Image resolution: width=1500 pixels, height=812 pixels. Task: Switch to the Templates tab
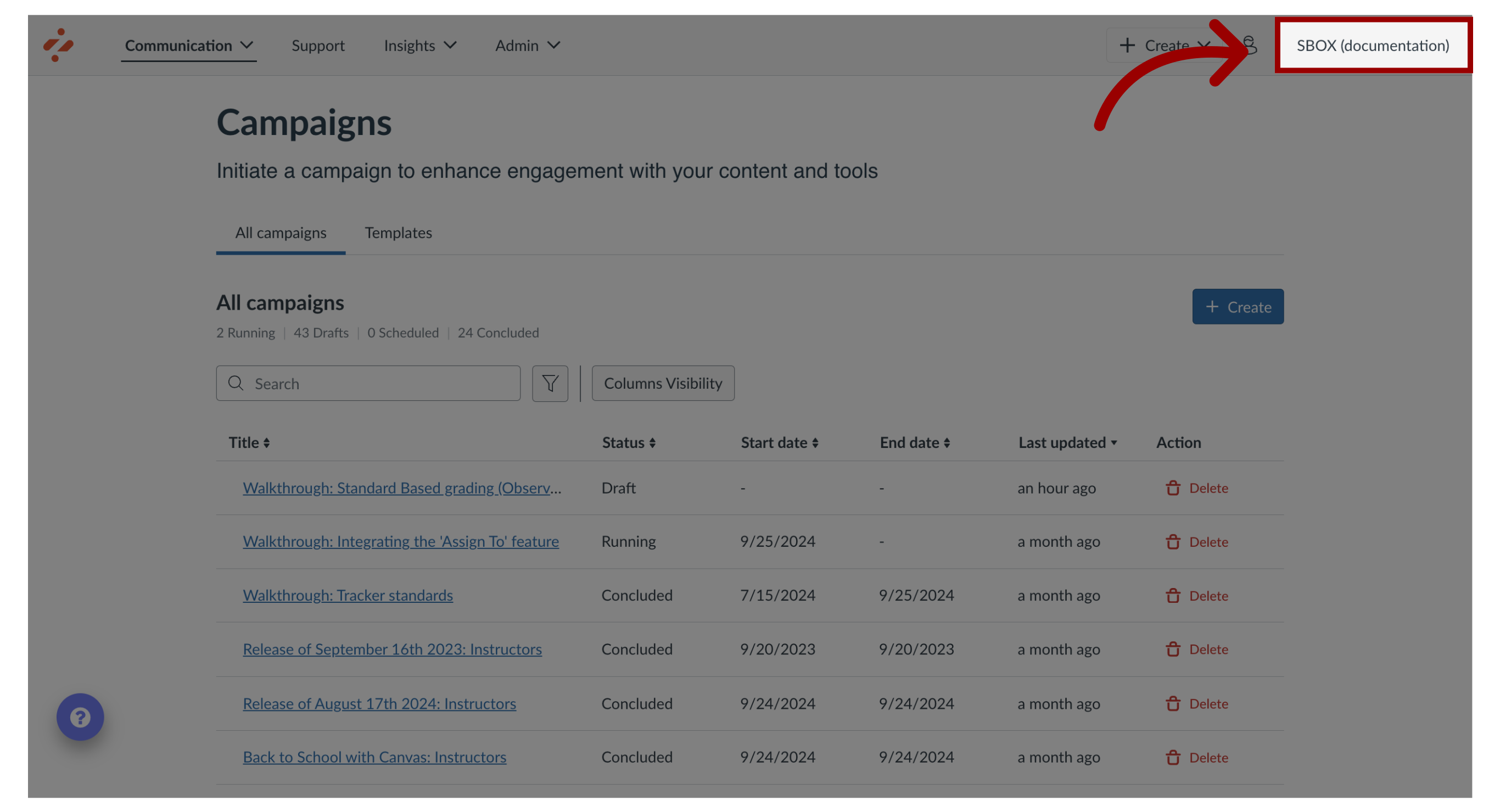[x=398, y=232]
